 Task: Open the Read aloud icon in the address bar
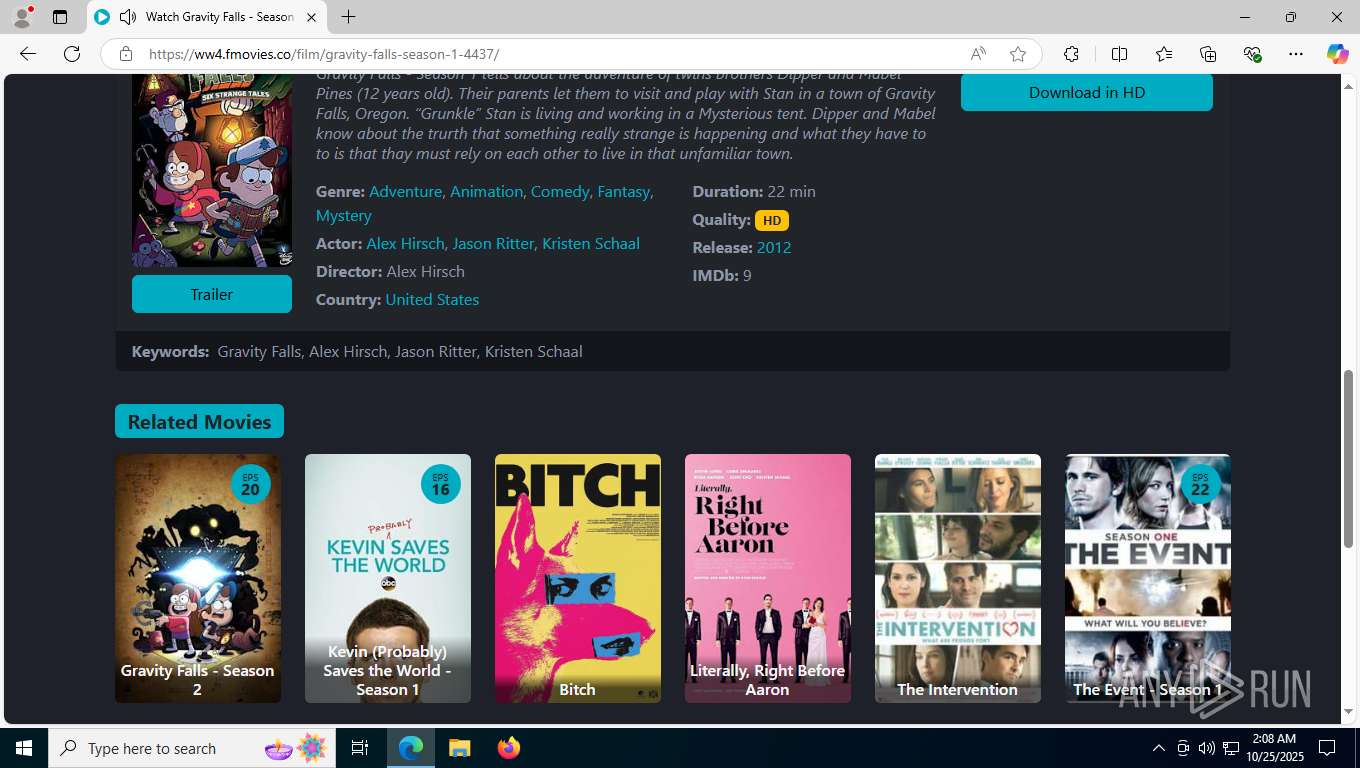tap(978, 54)
